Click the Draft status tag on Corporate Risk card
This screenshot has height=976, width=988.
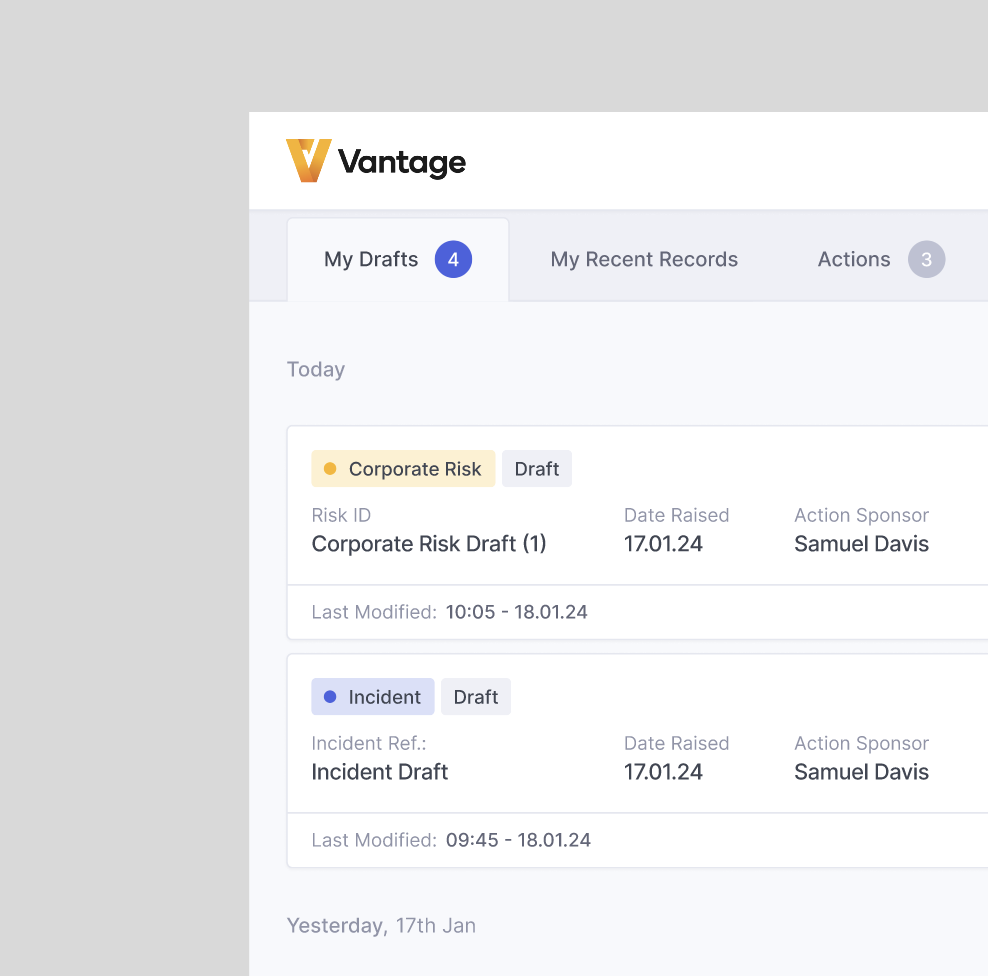(537, 469)
